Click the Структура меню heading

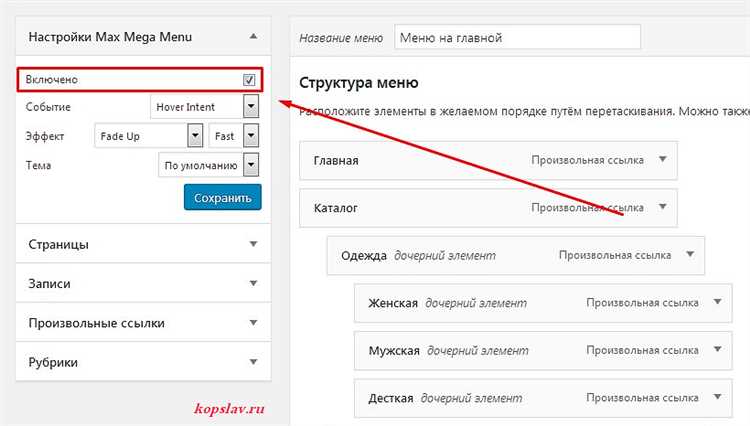tap(358, 83)
